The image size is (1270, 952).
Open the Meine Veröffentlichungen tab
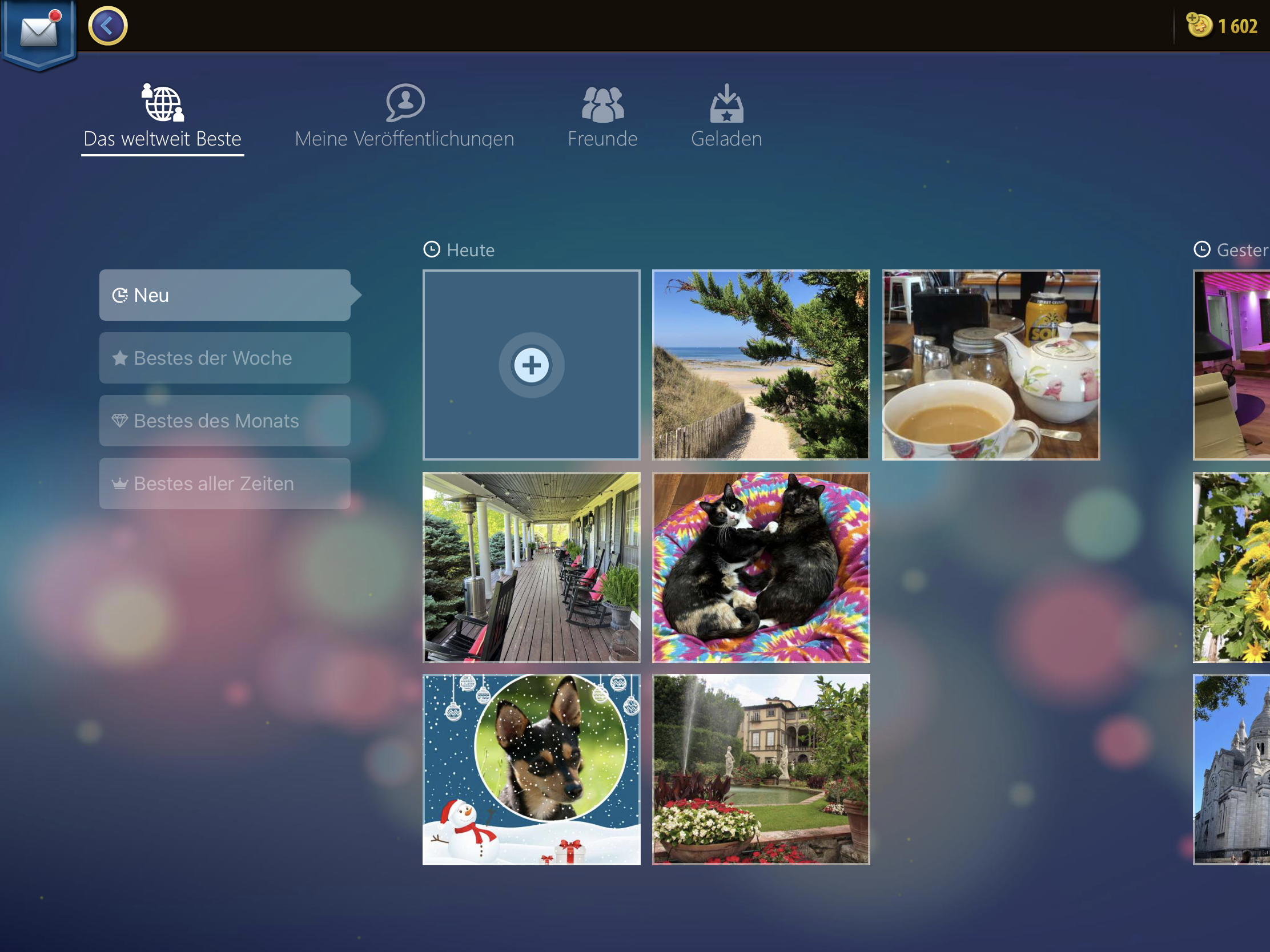tap(404, 117)
